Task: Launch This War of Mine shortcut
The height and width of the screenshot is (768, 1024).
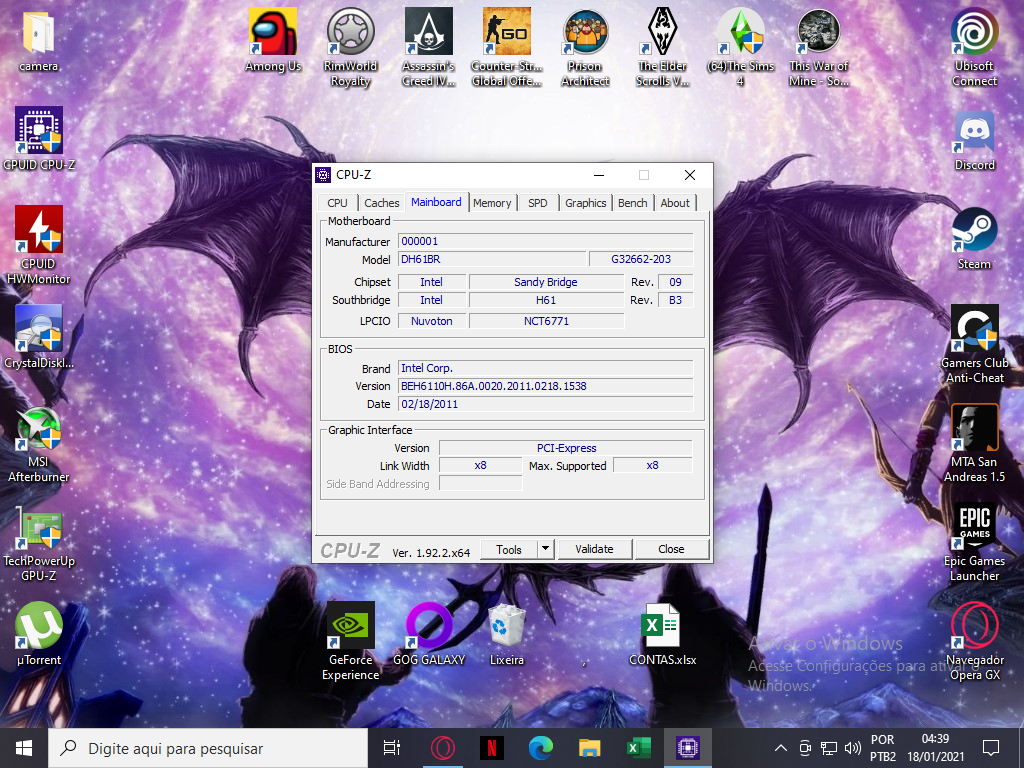Action: (818, 48)
